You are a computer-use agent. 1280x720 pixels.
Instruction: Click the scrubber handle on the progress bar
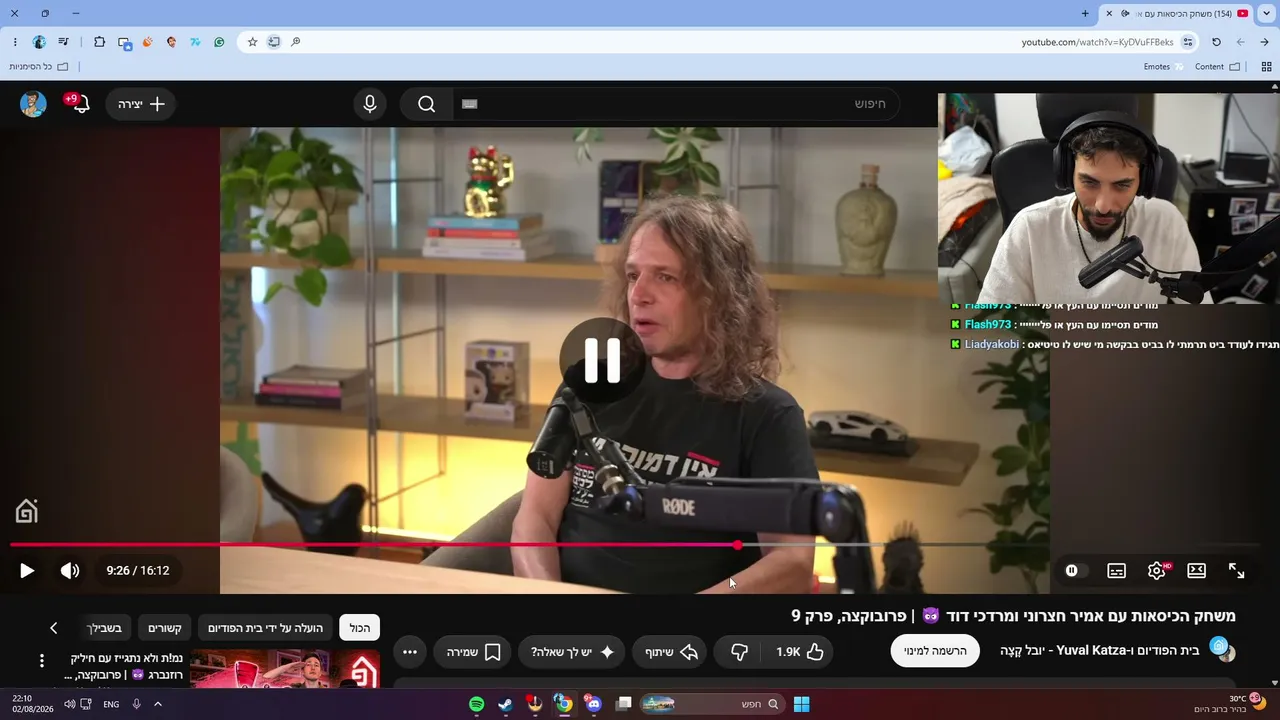738,545
